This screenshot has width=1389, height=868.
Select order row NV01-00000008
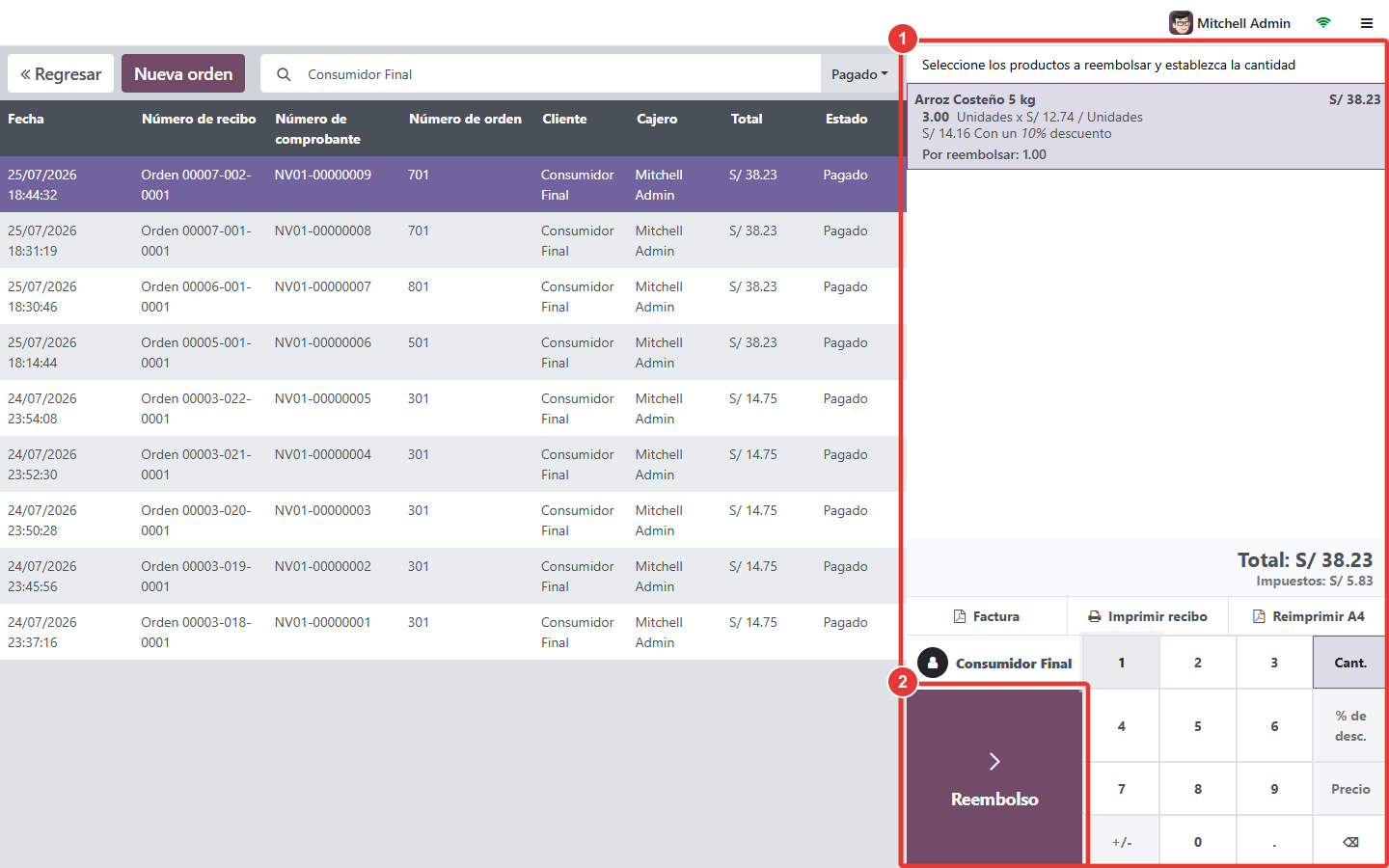[x=451, y=240]
